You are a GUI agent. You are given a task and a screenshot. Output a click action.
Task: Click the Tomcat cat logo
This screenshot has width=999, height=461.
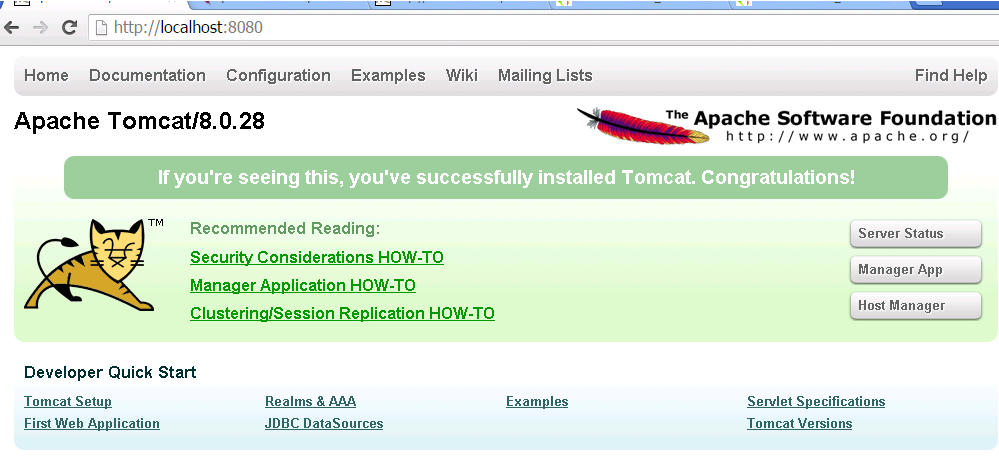(93, 264)
